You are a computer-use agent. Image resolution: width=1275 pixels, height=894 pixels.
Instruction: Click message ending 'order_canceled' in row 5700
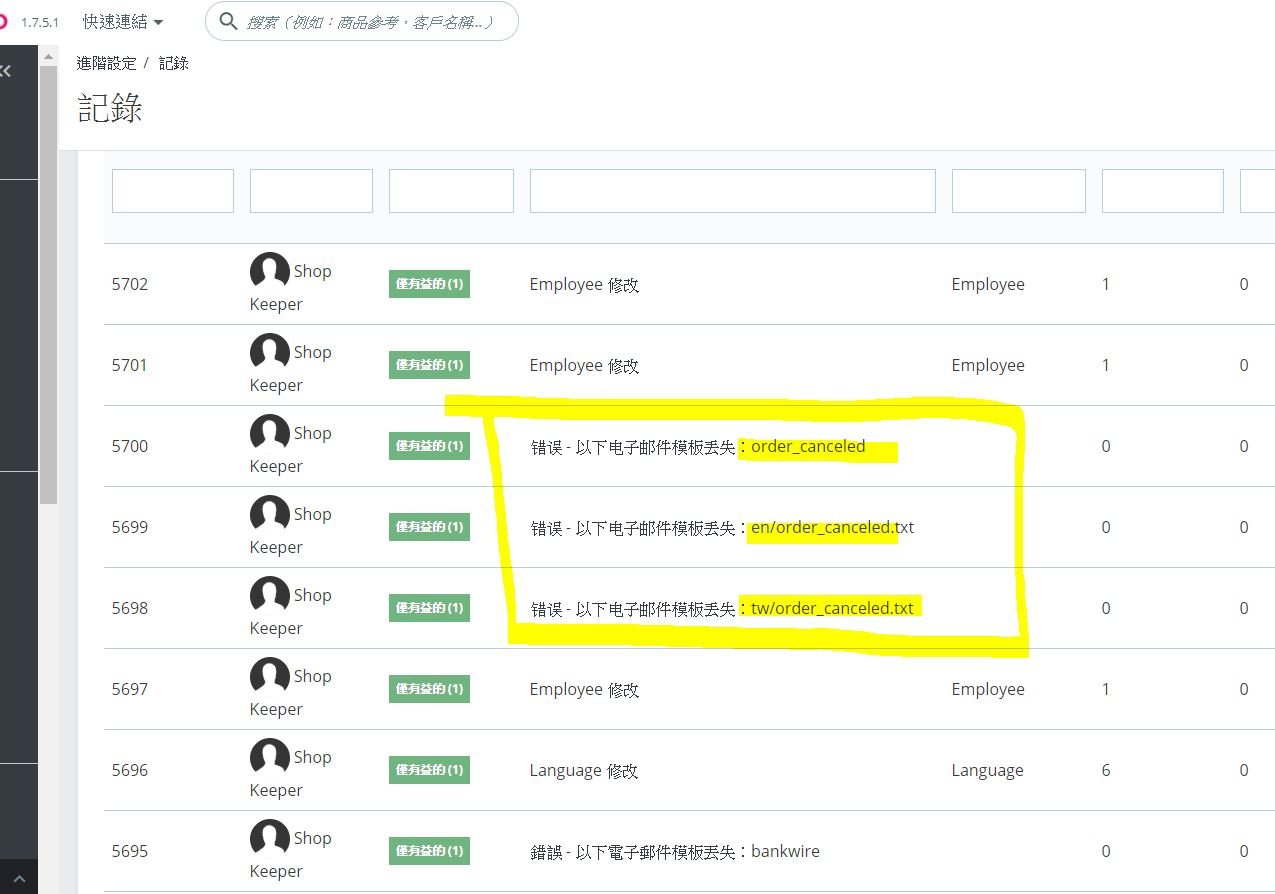tap(698, 446)
